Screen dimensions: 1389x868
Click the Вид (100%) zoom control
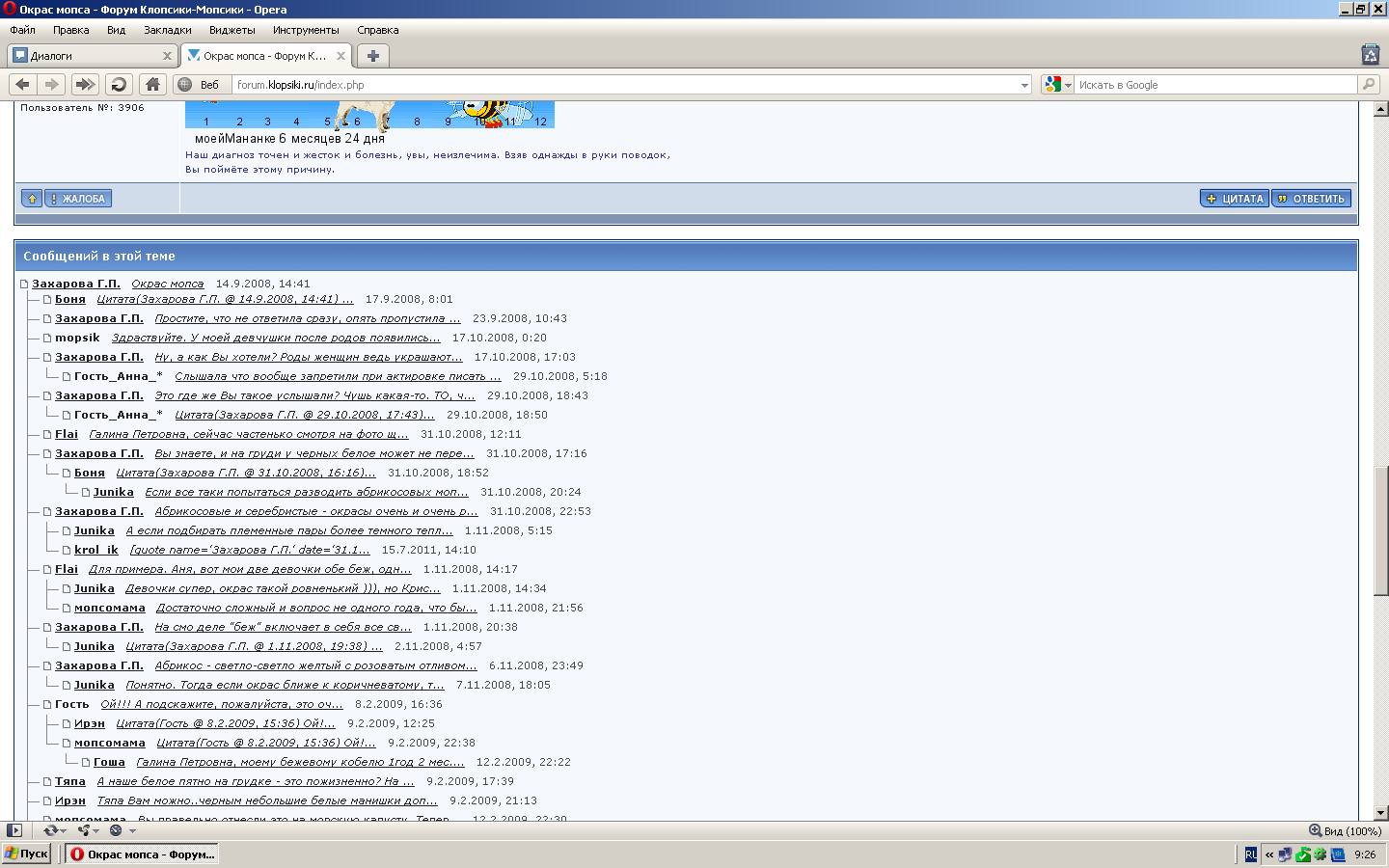(x=1345, y=830)
